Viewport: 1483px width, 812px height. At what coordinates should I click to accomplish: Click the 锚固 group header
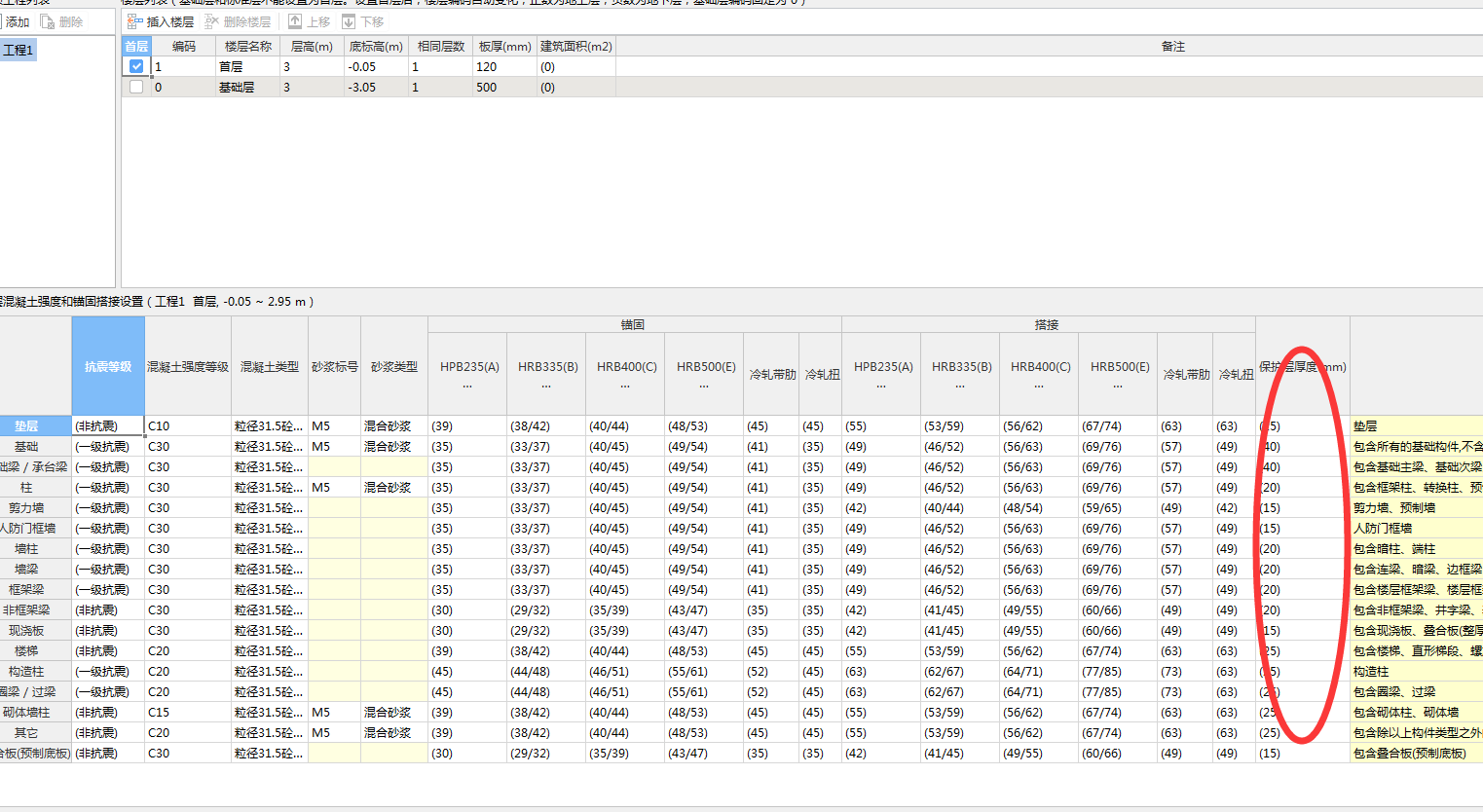(x=634, y=324)
